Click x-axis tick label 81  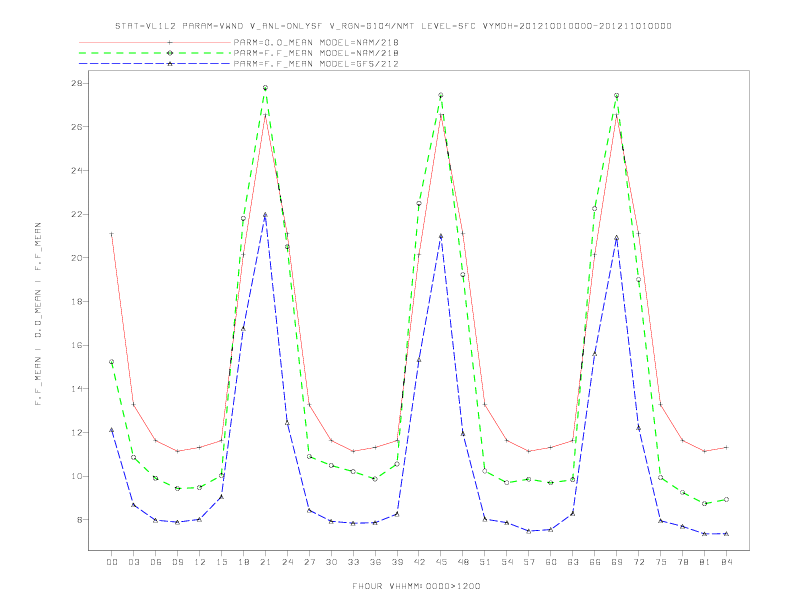(x=705, y=562)
